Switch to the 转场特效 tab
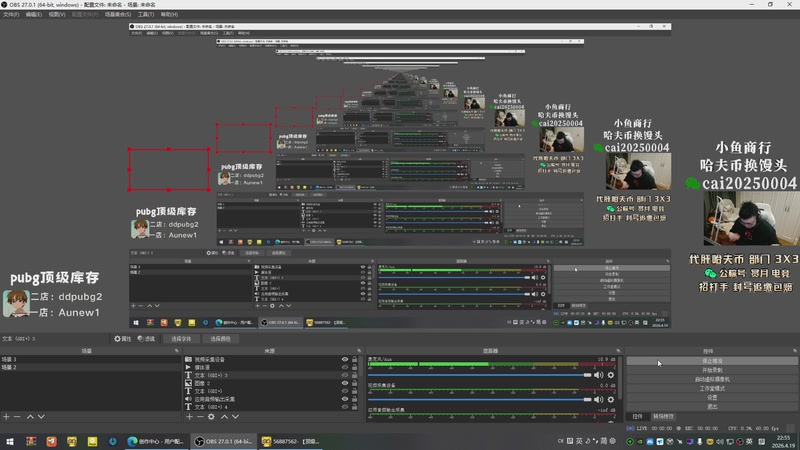Image resolution: width=800 pixels, height=450 pixels. (663, 417)
